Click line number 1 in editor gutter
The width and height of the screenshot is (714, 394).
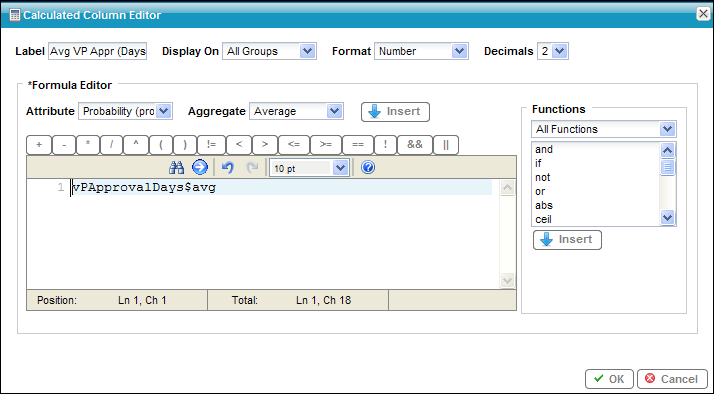click(61, 187)
